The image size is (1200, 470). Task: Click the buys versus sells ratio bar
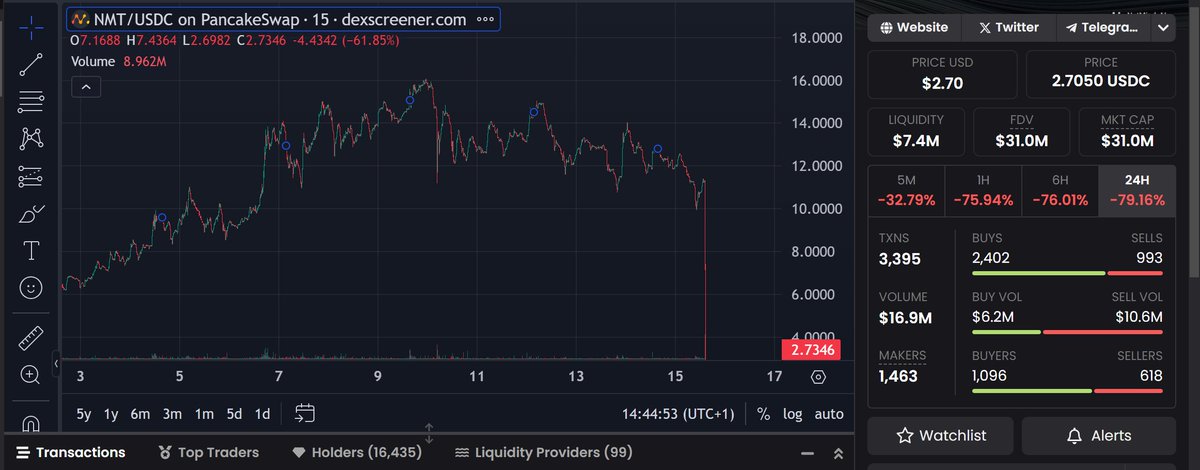tap(1067, 273)
